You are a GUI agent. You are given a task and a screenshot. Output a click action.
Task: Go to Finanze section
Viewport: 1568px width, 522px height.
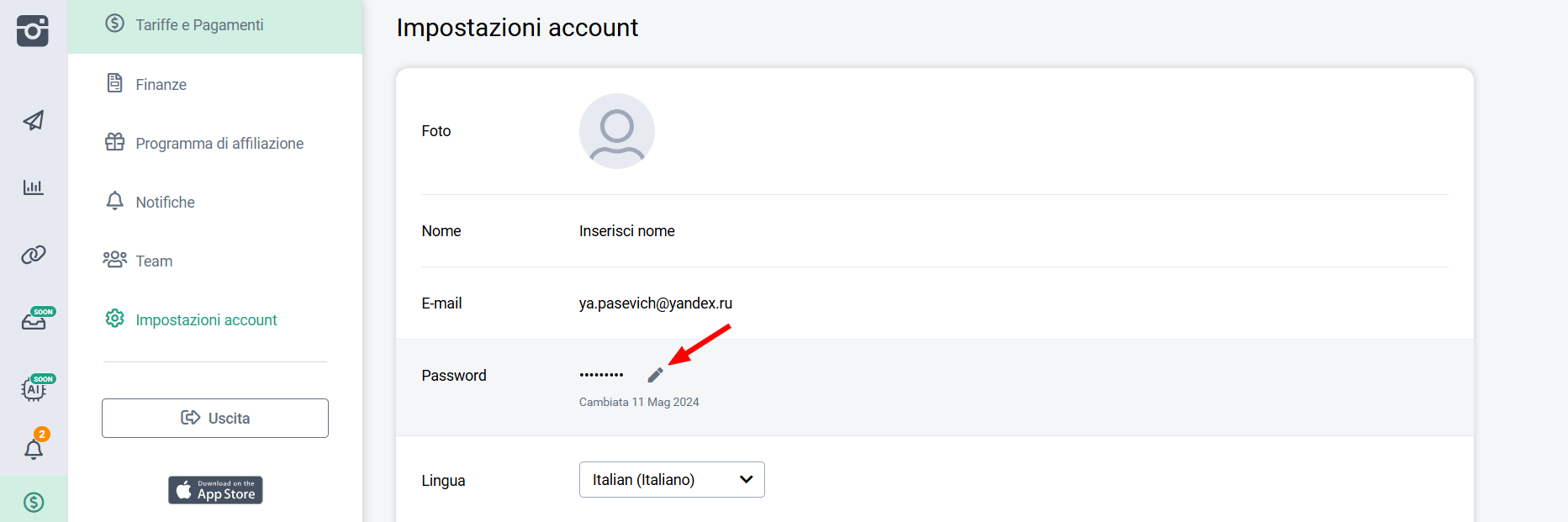point(161,84)
